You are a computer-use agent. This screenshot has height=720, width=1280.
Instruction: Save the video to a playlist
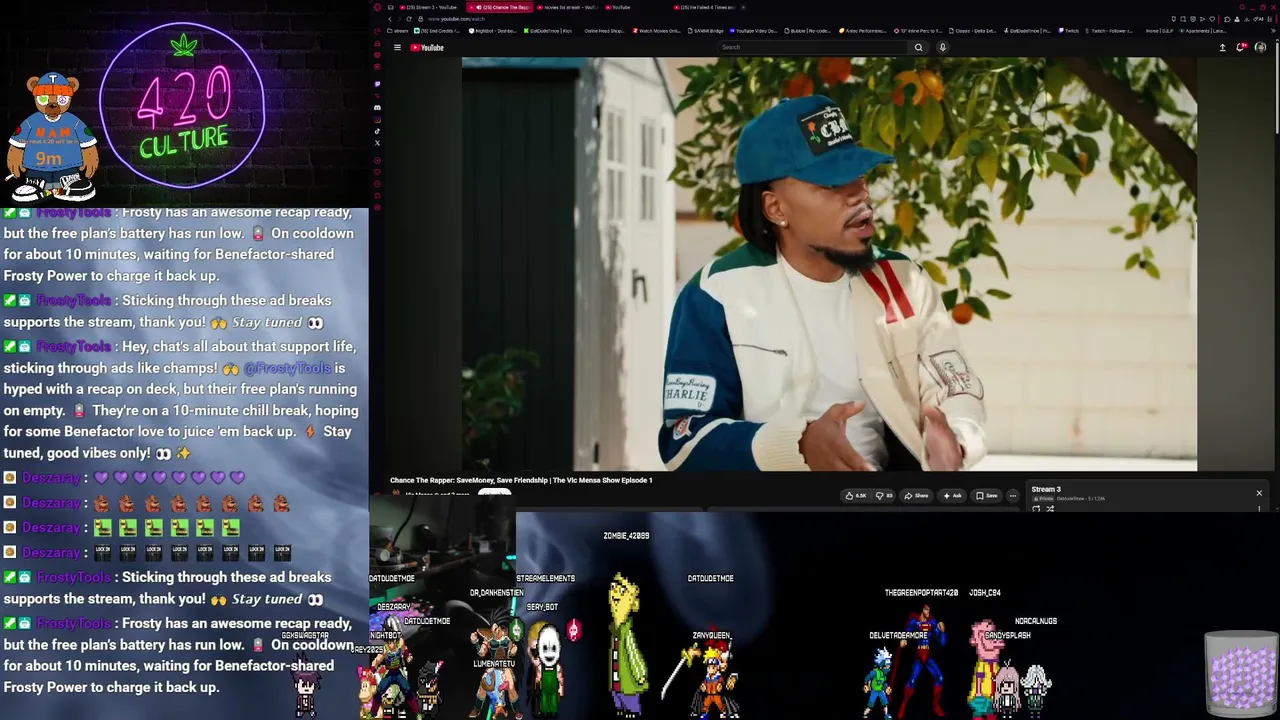pos(987,496)
